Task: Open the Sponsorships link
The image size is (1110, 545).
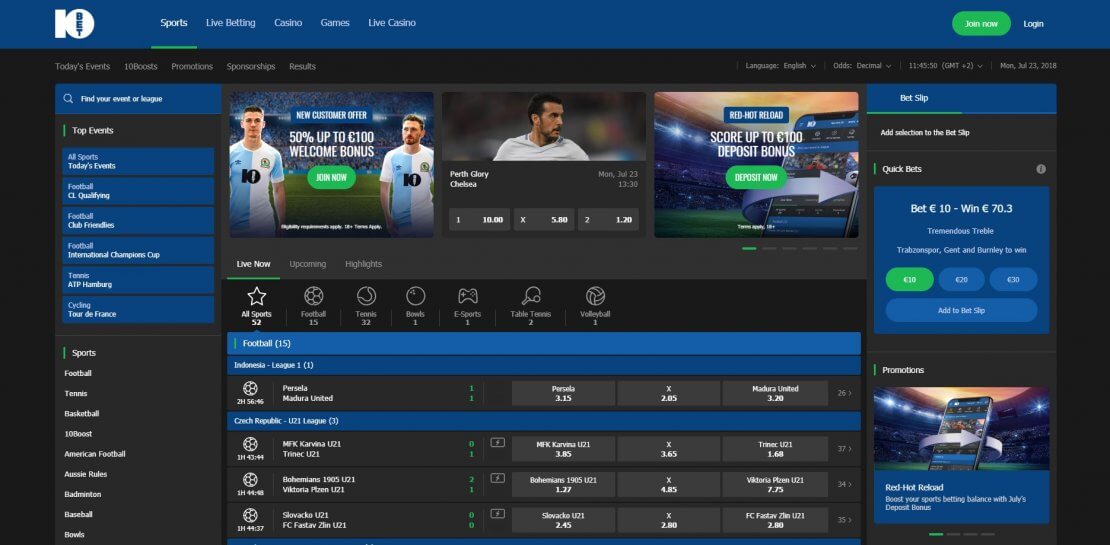Action: pyautogui.click(x=251, y=67)
